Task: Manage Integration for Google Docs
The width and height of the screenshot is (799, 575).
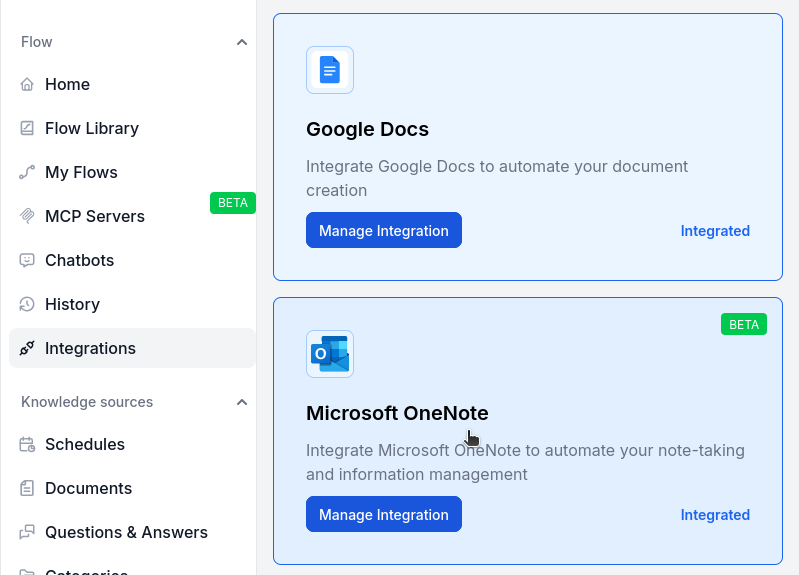Action: 383,231
